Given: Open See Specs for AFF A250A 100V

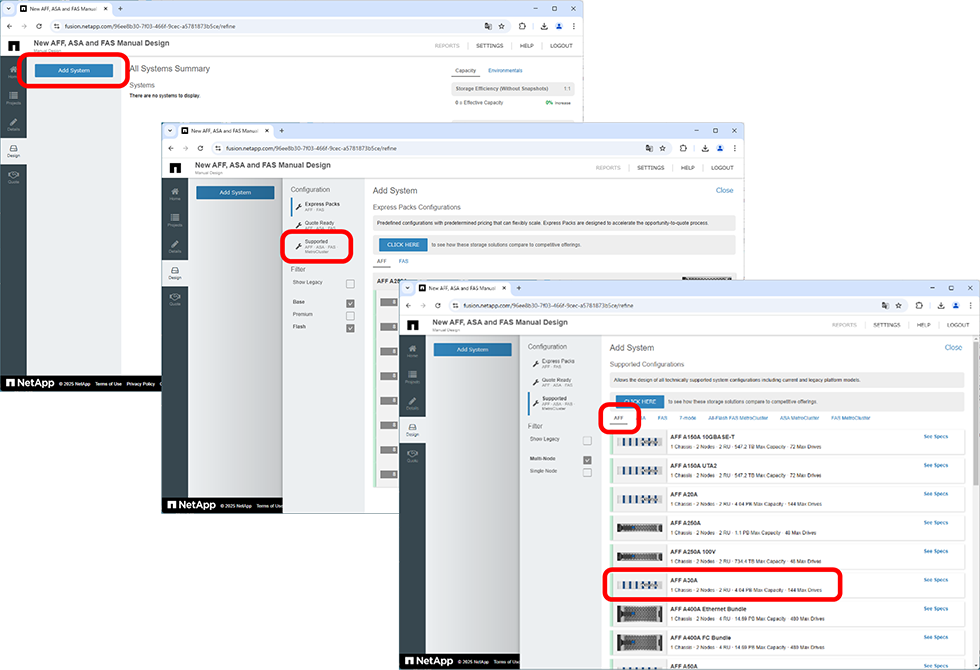Looking at the screenshot, I should tap(936, 551).
